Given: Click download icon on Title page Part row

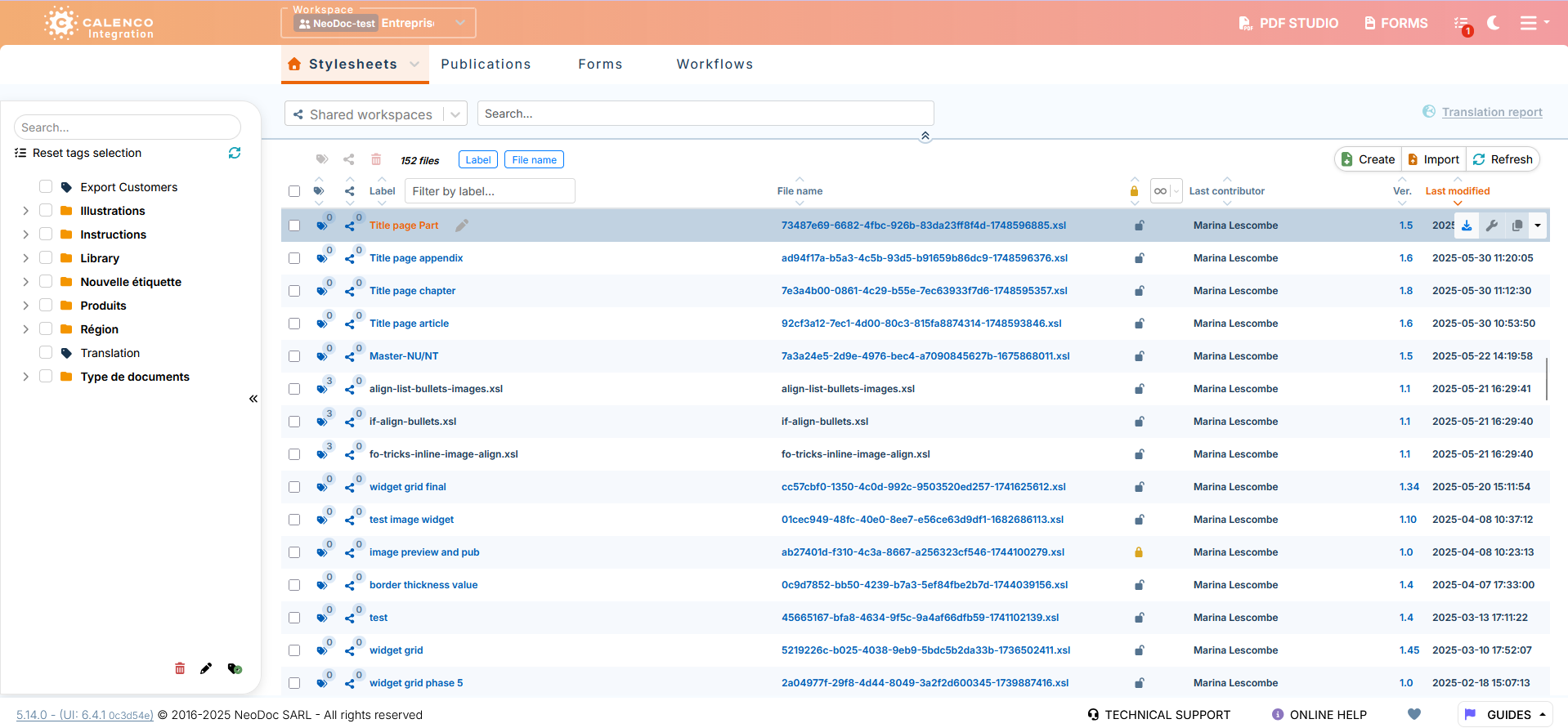Looking at the screenshot, I should [1467, 226].
